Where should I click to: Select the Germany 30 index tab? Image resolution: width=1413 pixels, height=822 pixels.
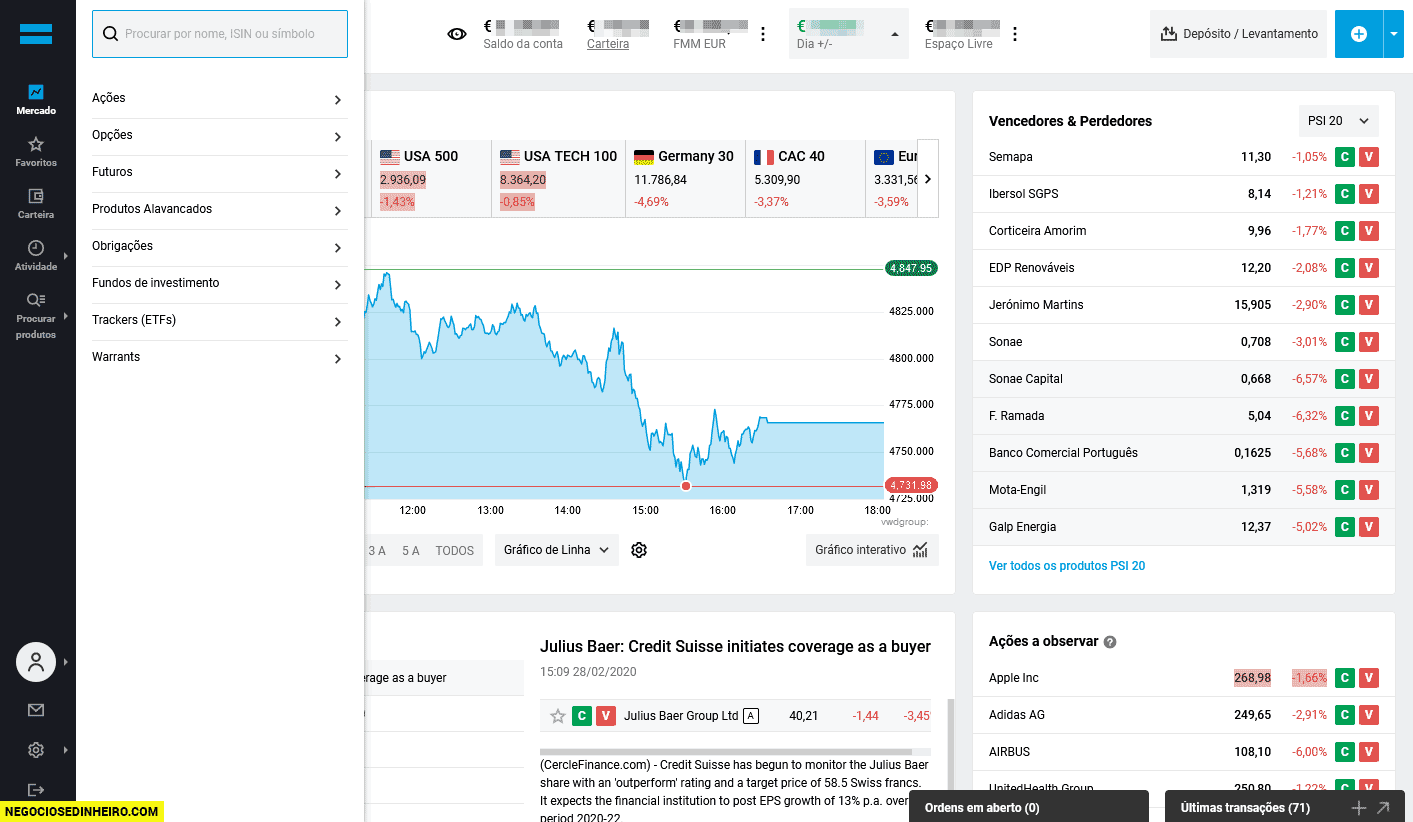tap(686, 179)
